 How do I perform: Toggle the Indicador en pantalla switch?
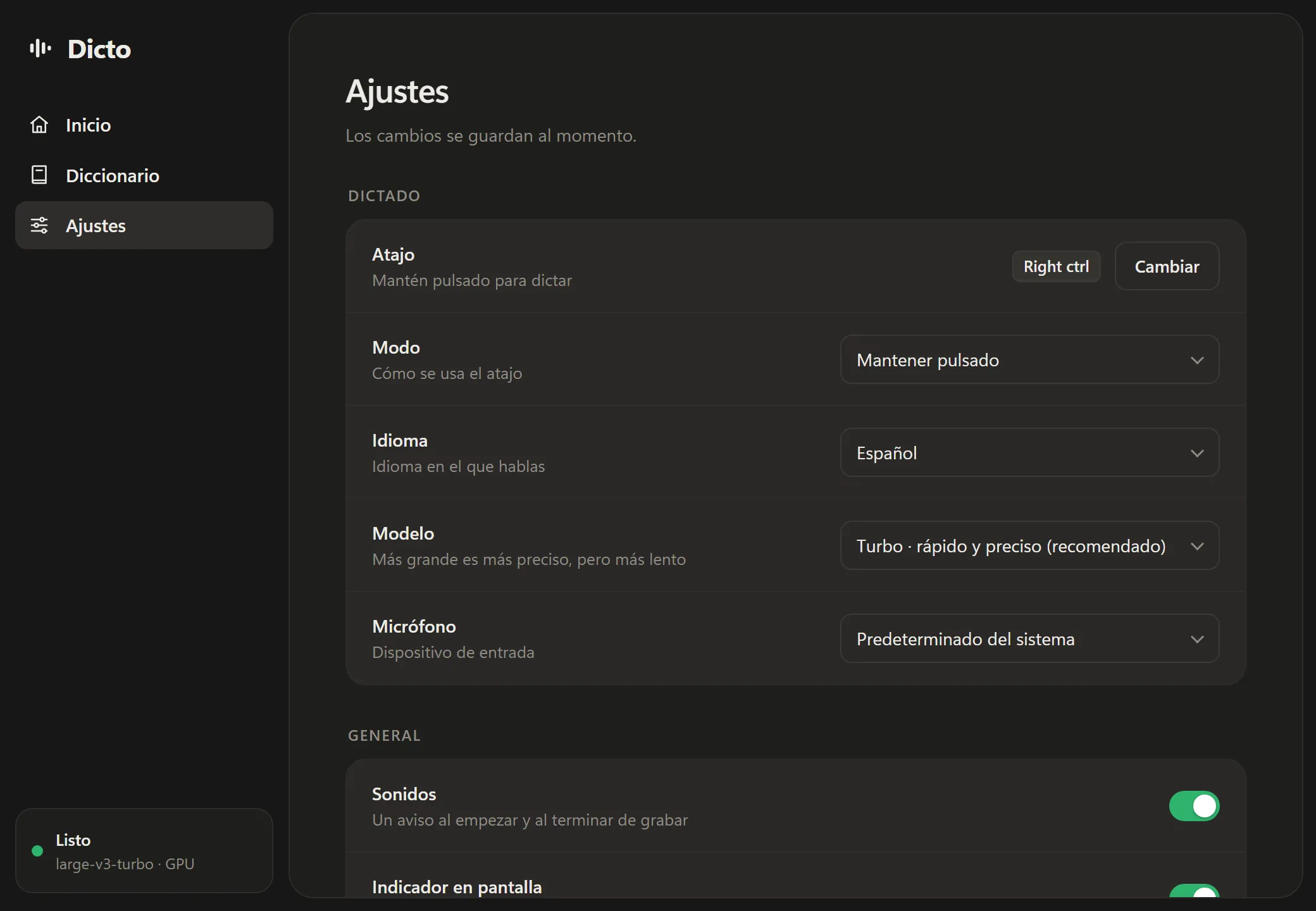[1194, 891]
